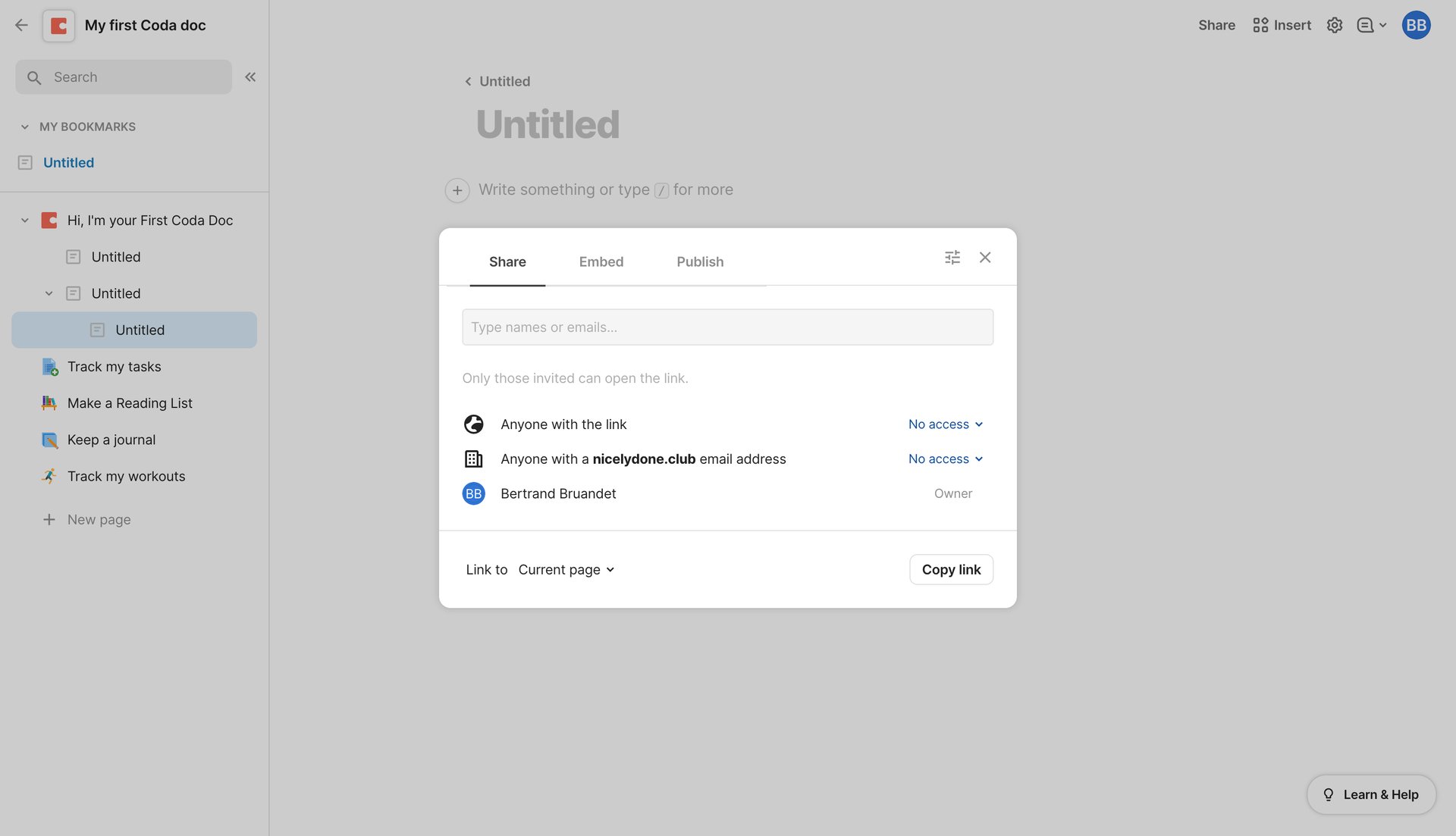Click the BB profile avatar
The image size is (1456, 836).
[x=1415, y=24]
